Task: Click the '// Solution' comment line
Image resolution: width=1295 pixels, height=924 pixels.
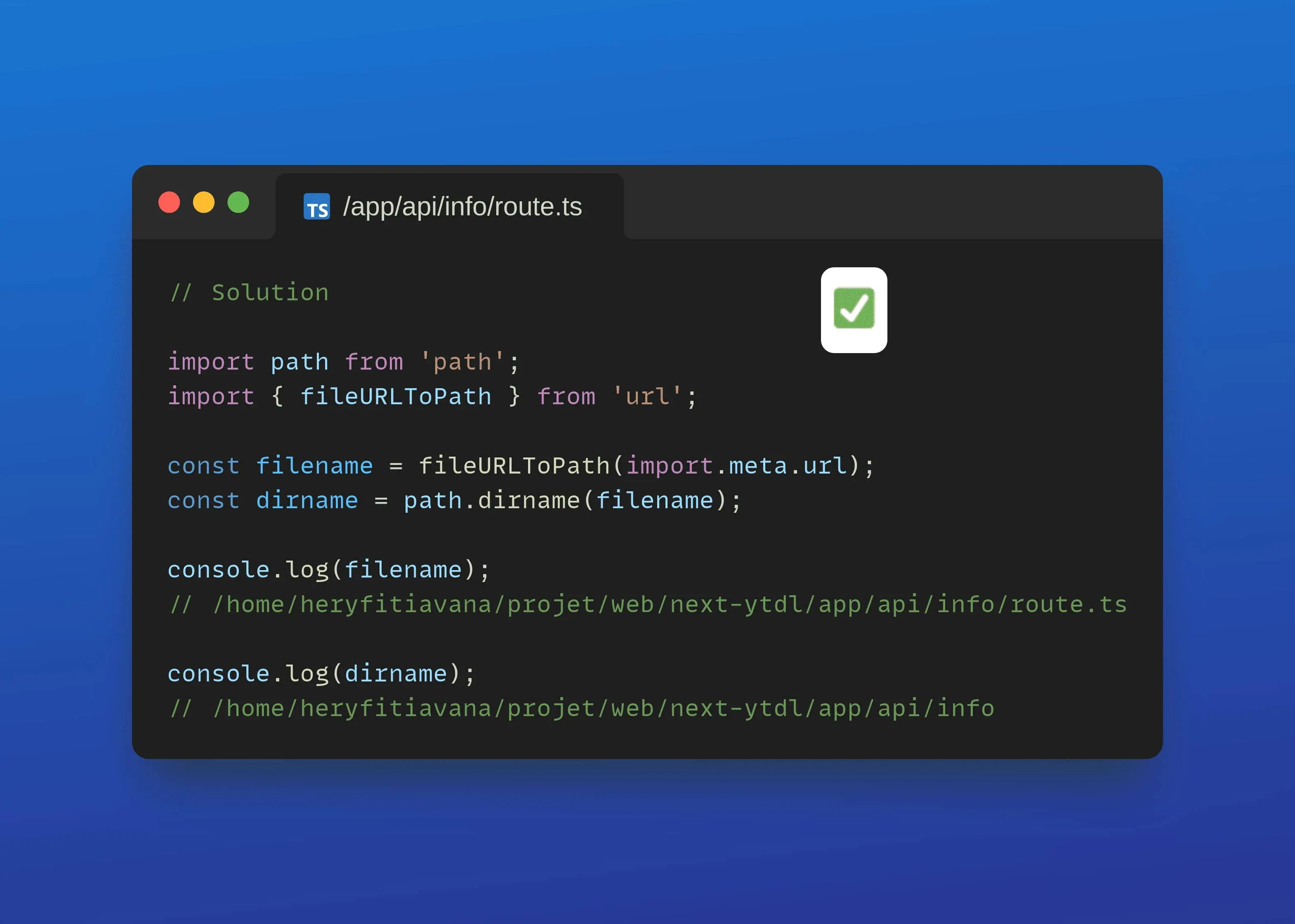Action: click(249, 292)
